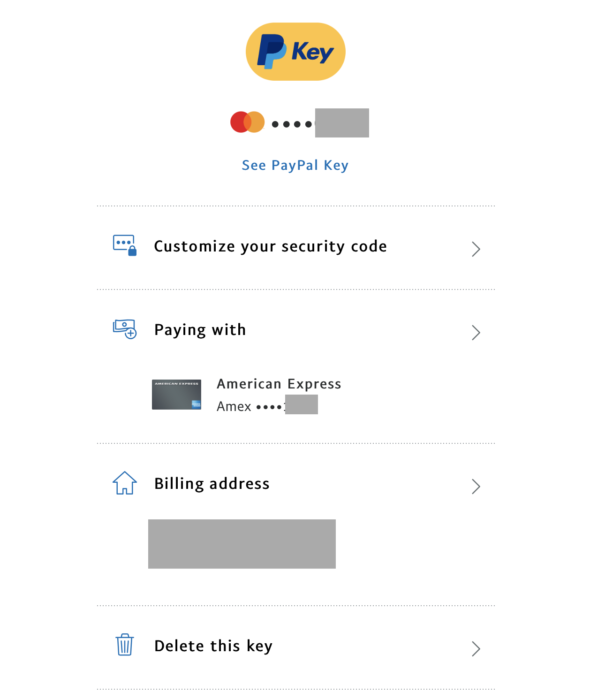Image resolution: width=590 pixels, height=700 pixels.
Task: Click the Billing address house icon
Action: [x=125, y=483]
